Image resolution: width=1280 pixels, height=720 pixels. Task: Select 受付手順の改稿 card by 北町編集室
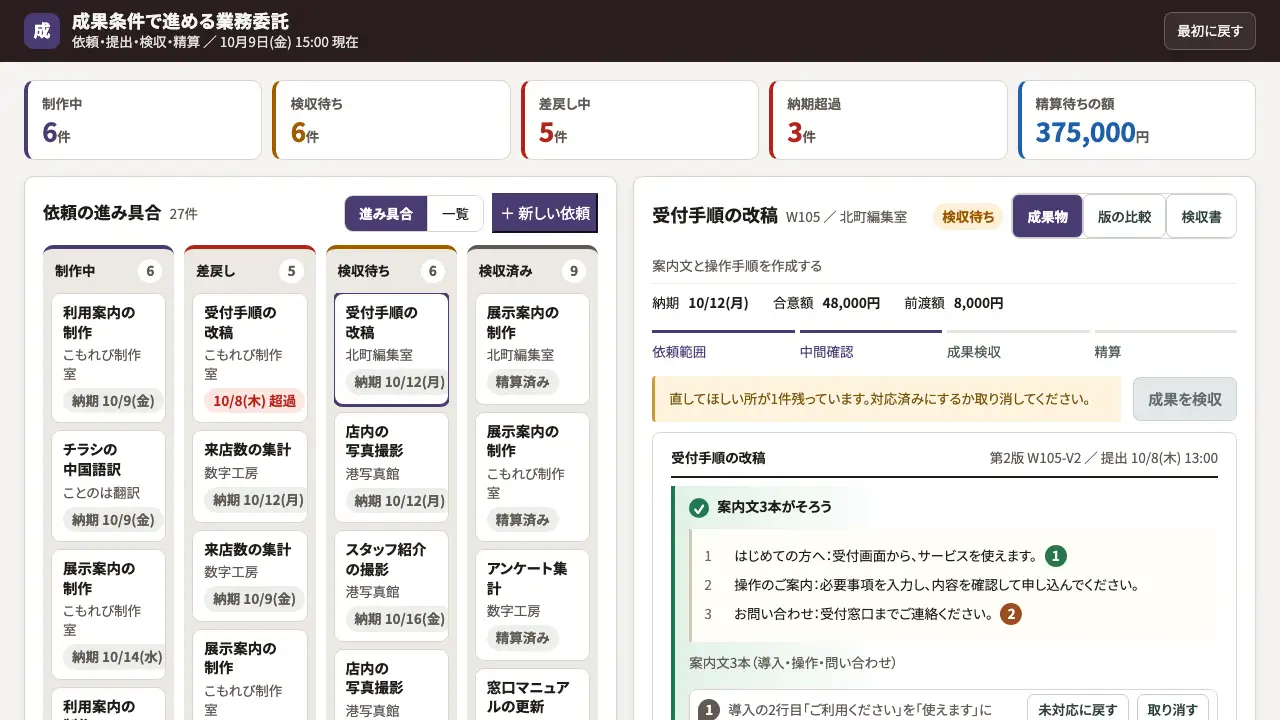391,349
